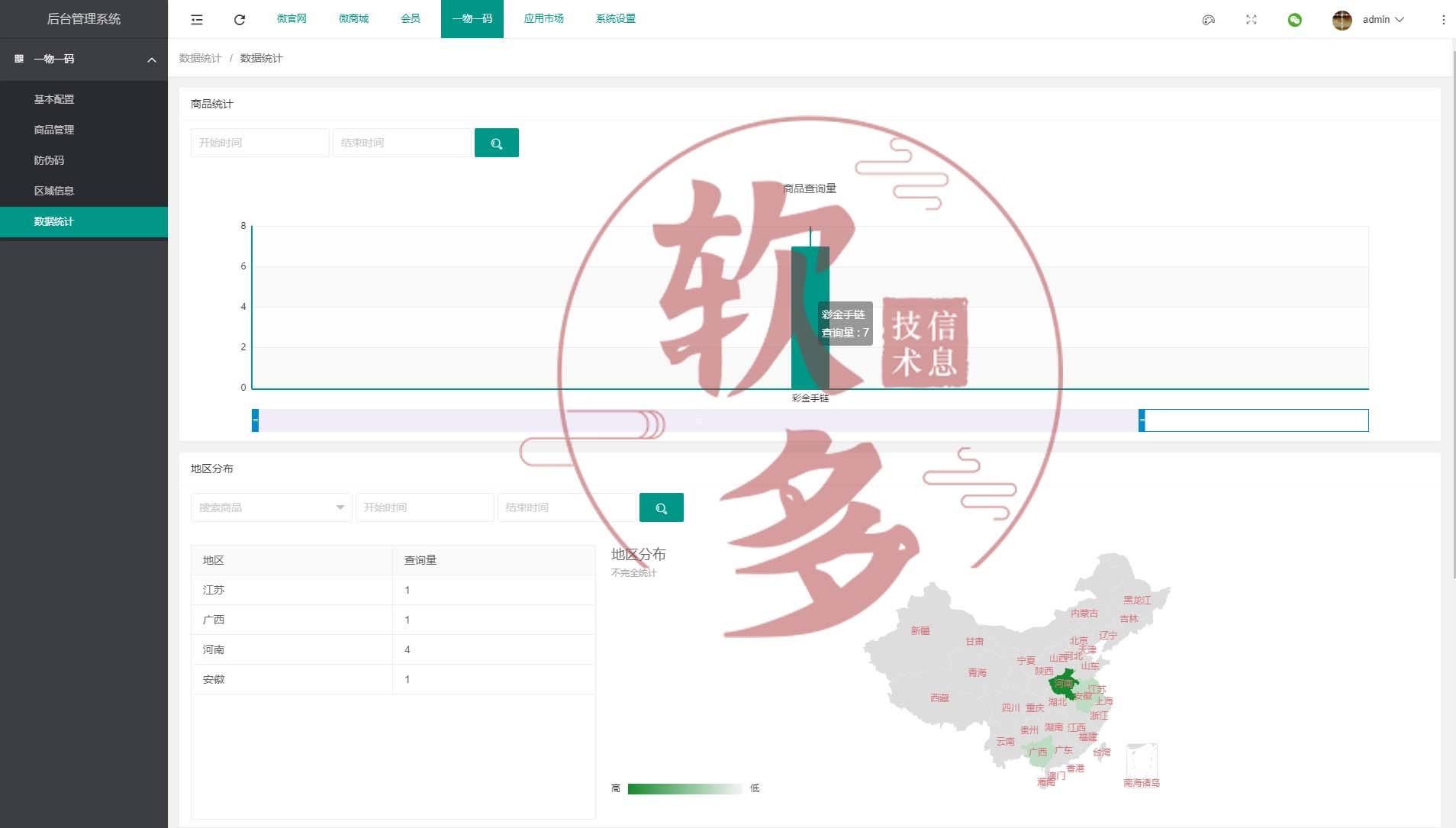Run the 地区分布 search query

point(661,507)
